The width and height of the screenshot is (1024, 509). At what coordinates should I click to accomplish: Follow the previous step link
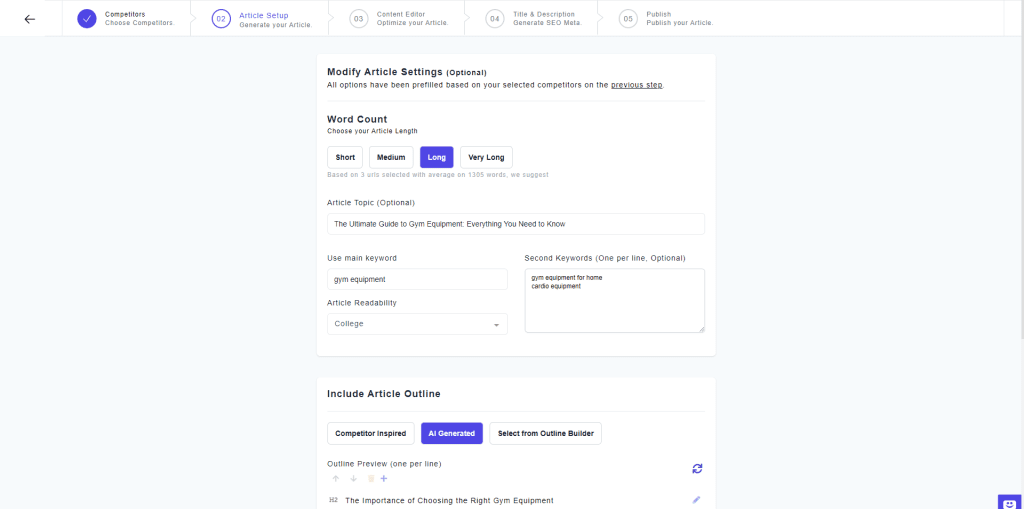[x=636, y=85]
